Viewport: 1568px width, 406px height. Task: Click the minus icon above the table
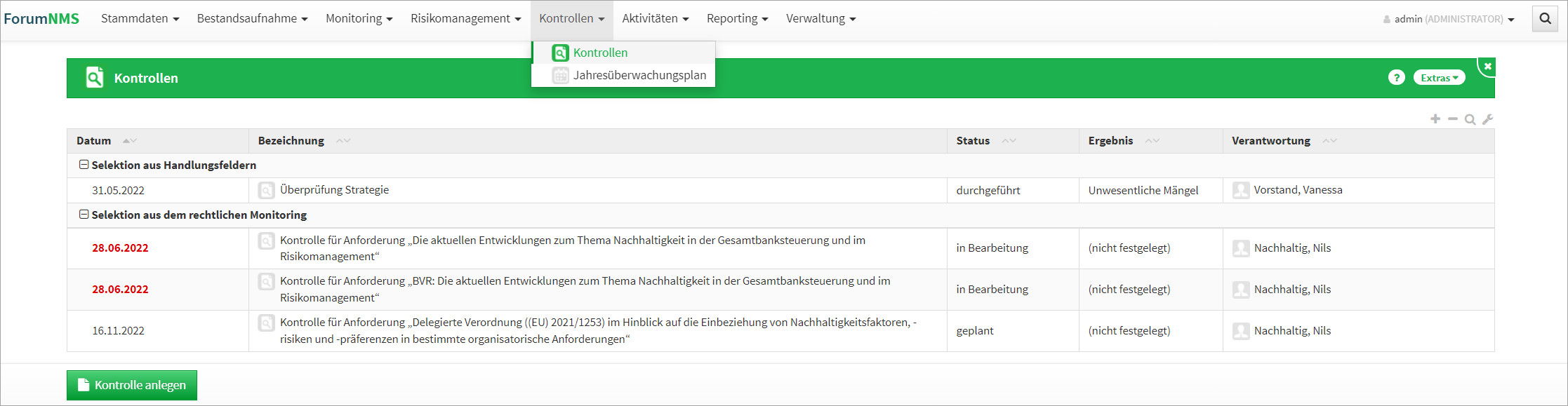1453,119
